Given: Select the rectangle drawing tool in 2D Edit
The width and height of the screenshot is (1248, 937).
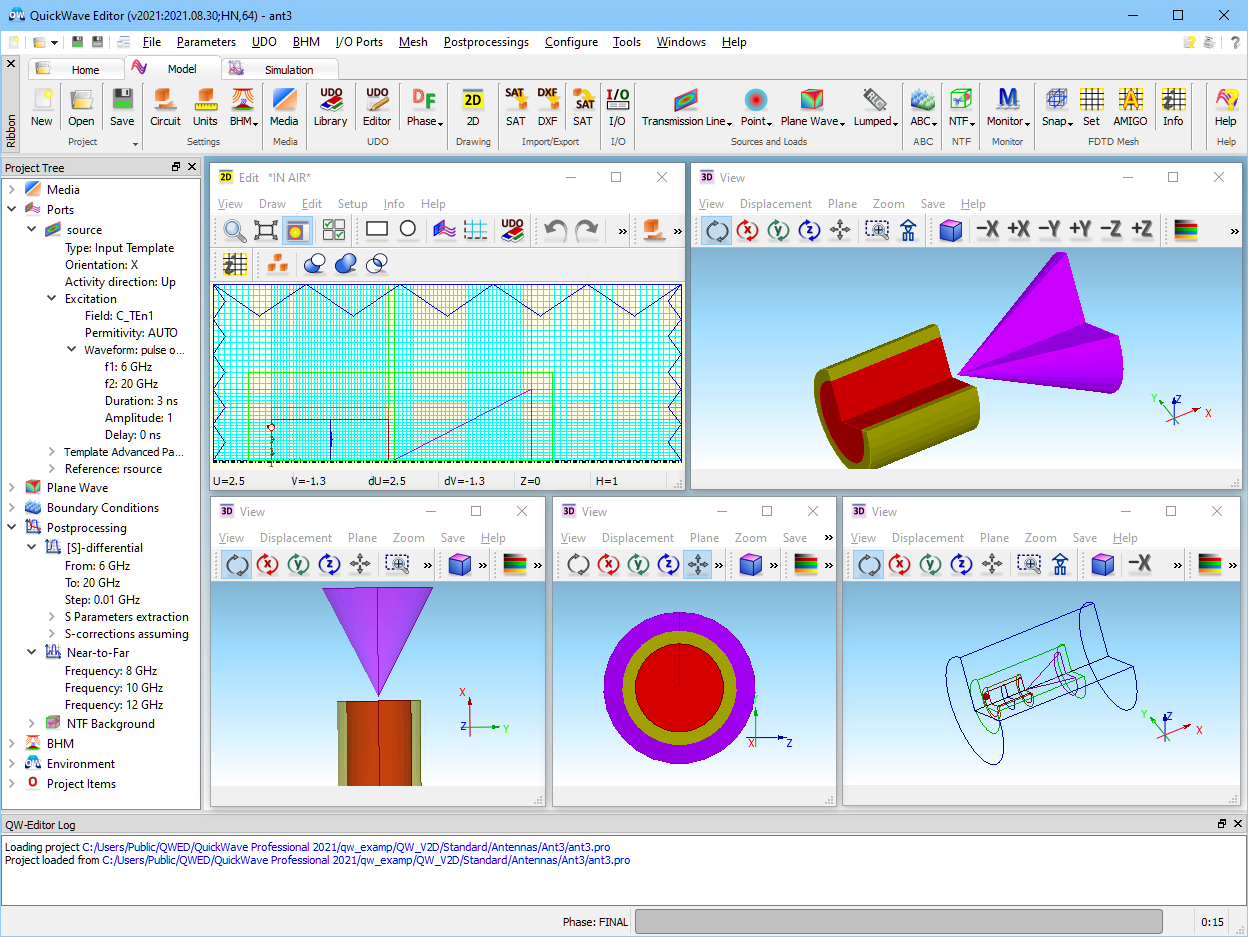Looking at the screenshot, I should [377, 230].
